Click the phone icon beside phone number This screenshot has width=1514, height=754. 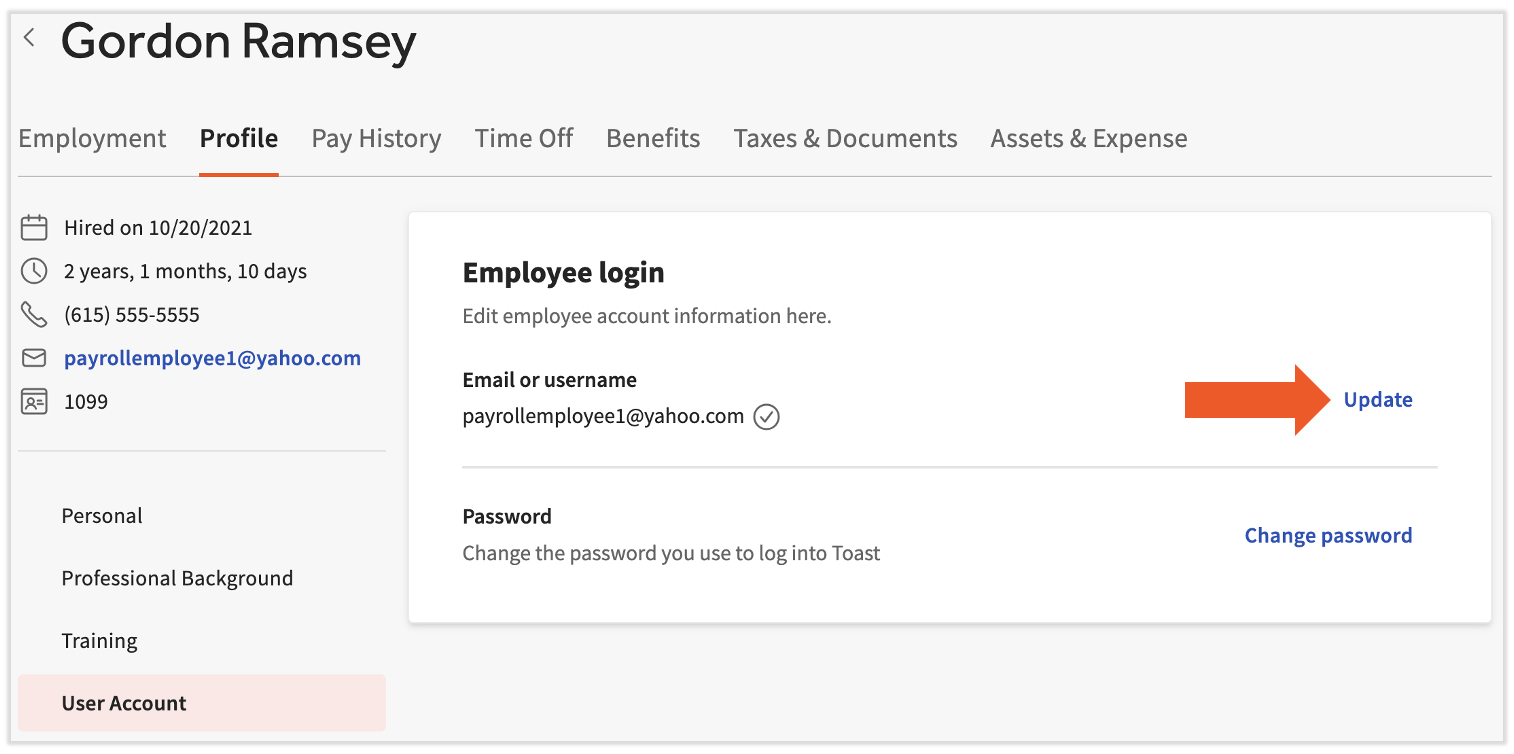34,315
